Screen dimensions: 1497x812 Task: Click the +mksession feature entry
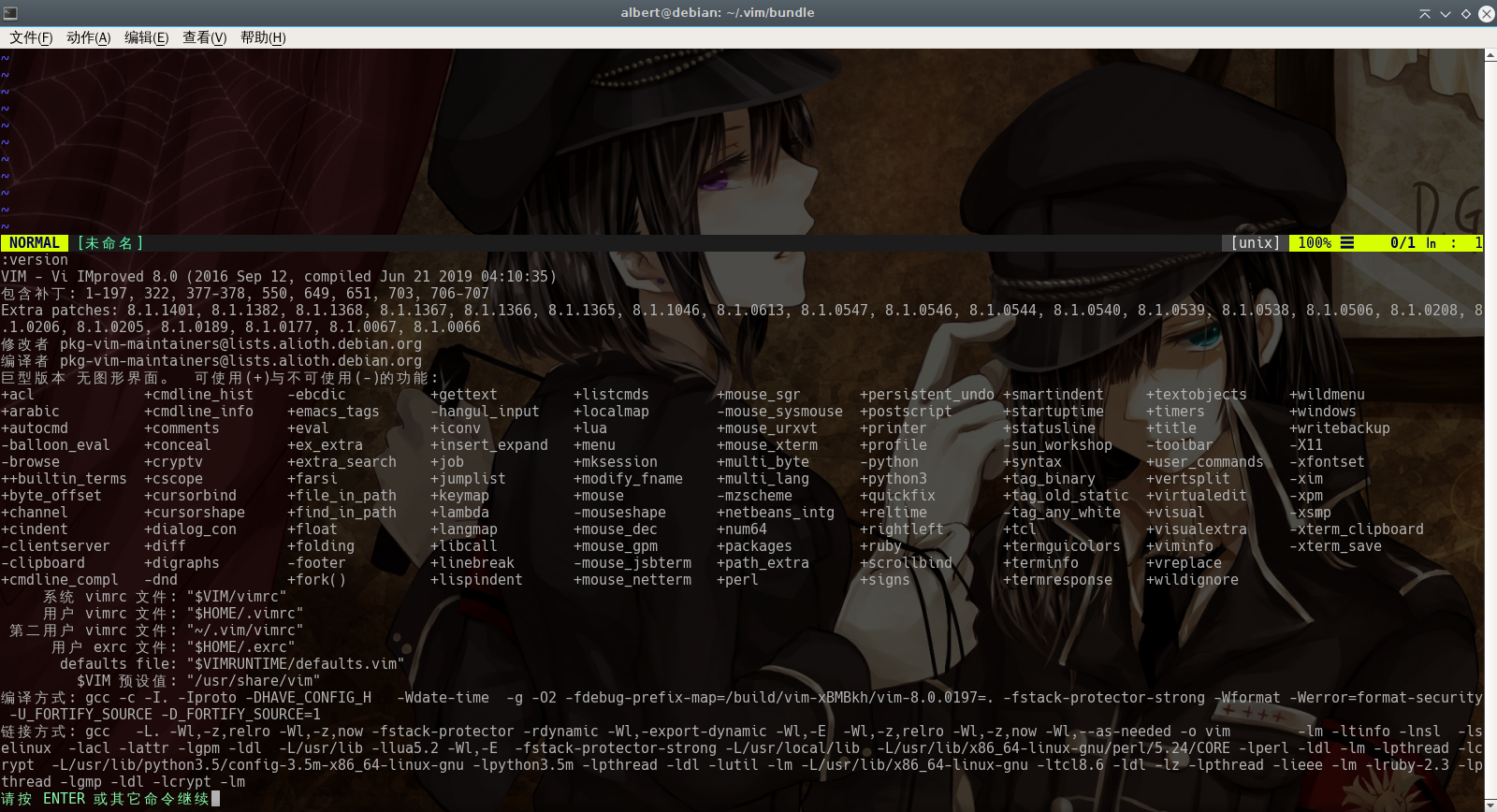[x=616, y=462]
